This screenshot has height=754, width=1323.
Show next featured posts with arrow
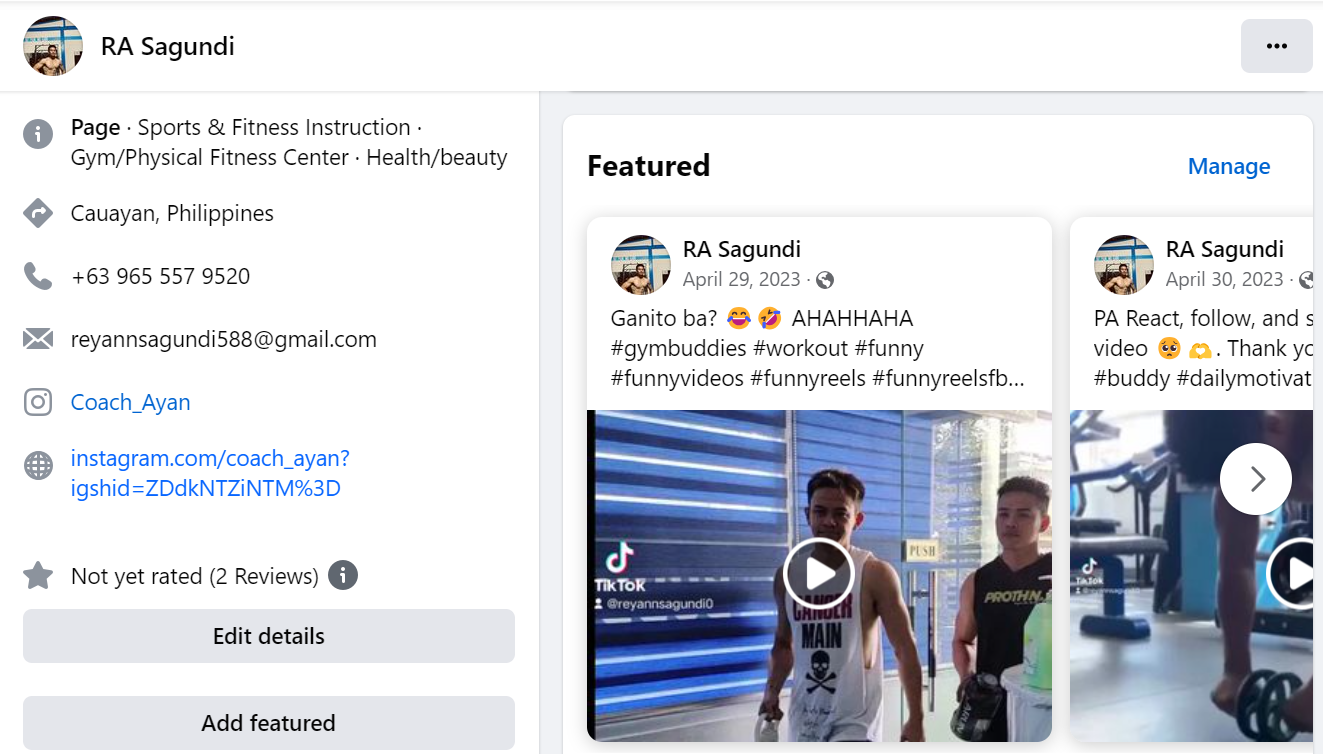coord(1256,479)
